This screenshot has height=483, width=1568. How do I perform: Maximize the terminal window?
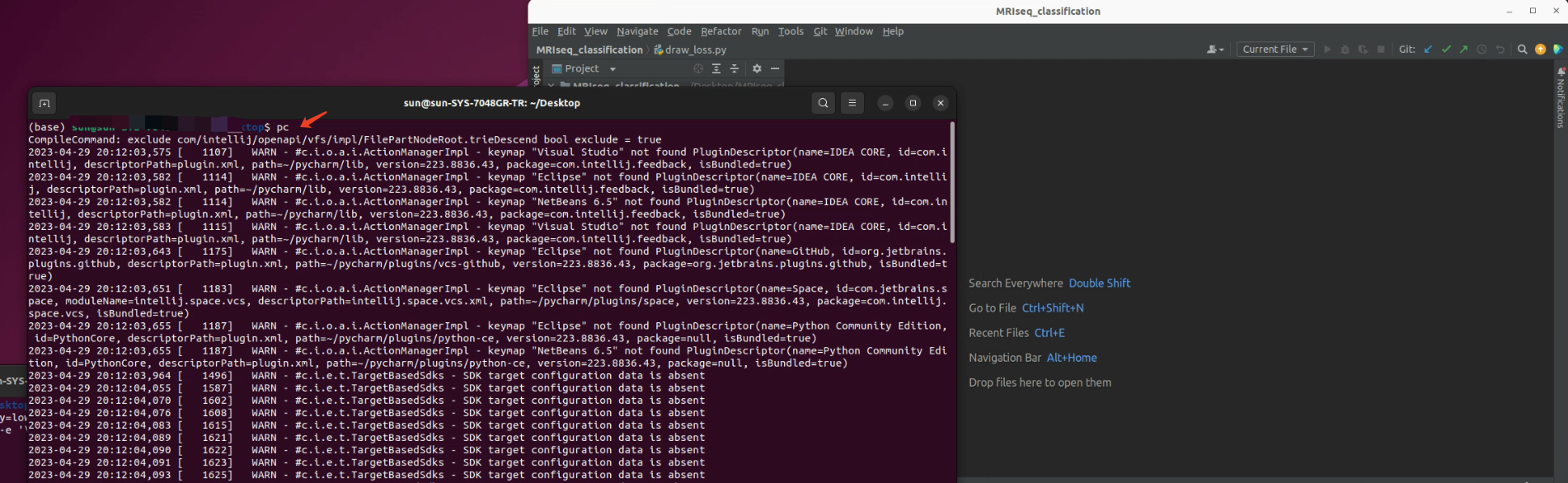(913, 103)
